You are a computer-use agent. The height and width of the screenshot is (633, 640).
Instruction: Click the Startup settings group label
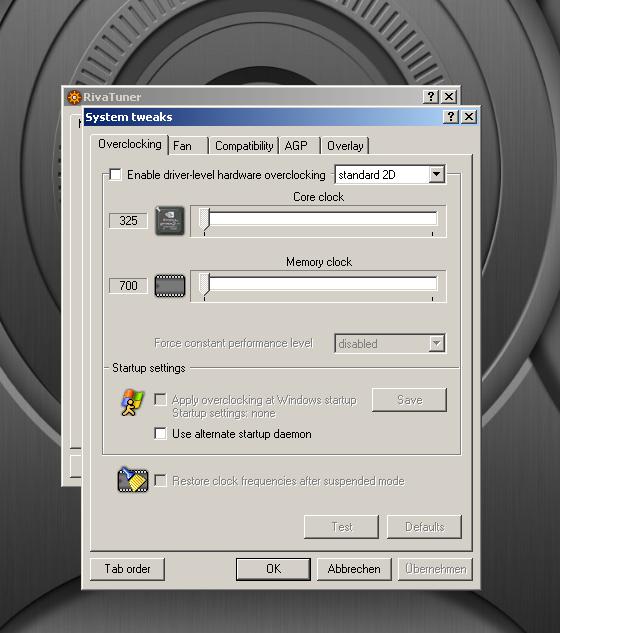tap(149, 368)
